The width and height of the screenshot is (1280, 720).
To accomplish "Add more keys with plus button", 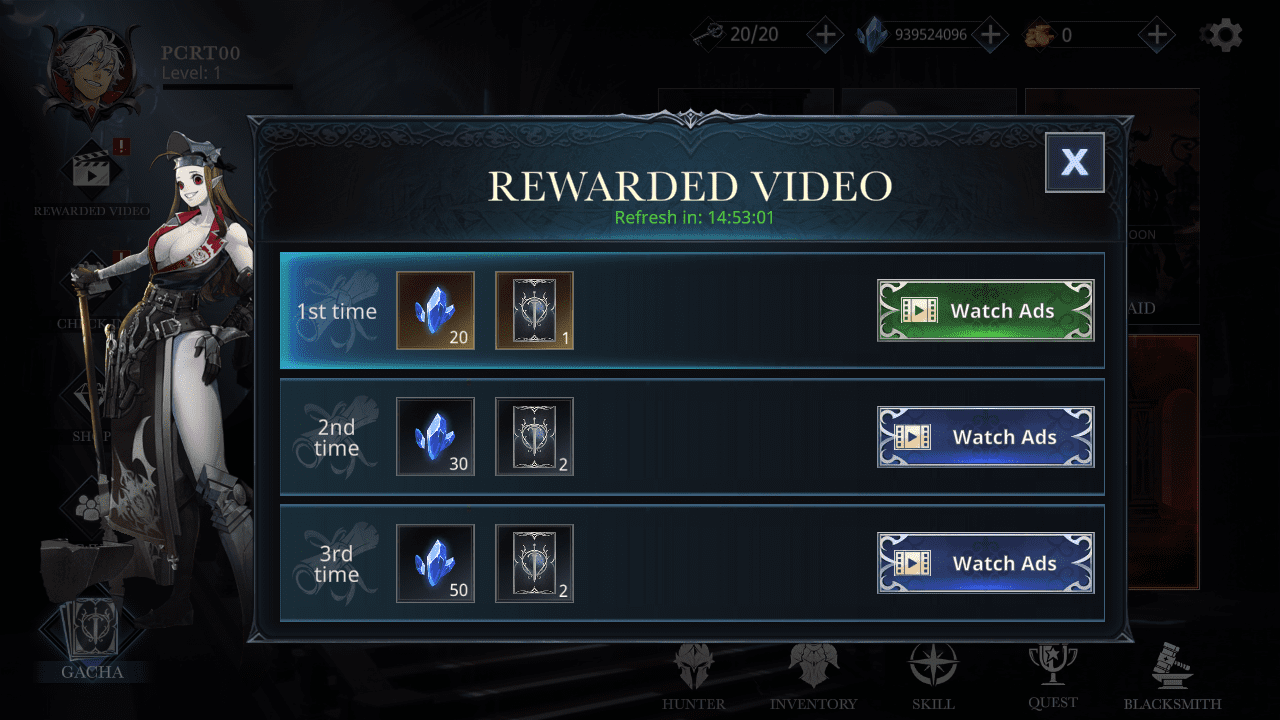I will pos(825,35).
